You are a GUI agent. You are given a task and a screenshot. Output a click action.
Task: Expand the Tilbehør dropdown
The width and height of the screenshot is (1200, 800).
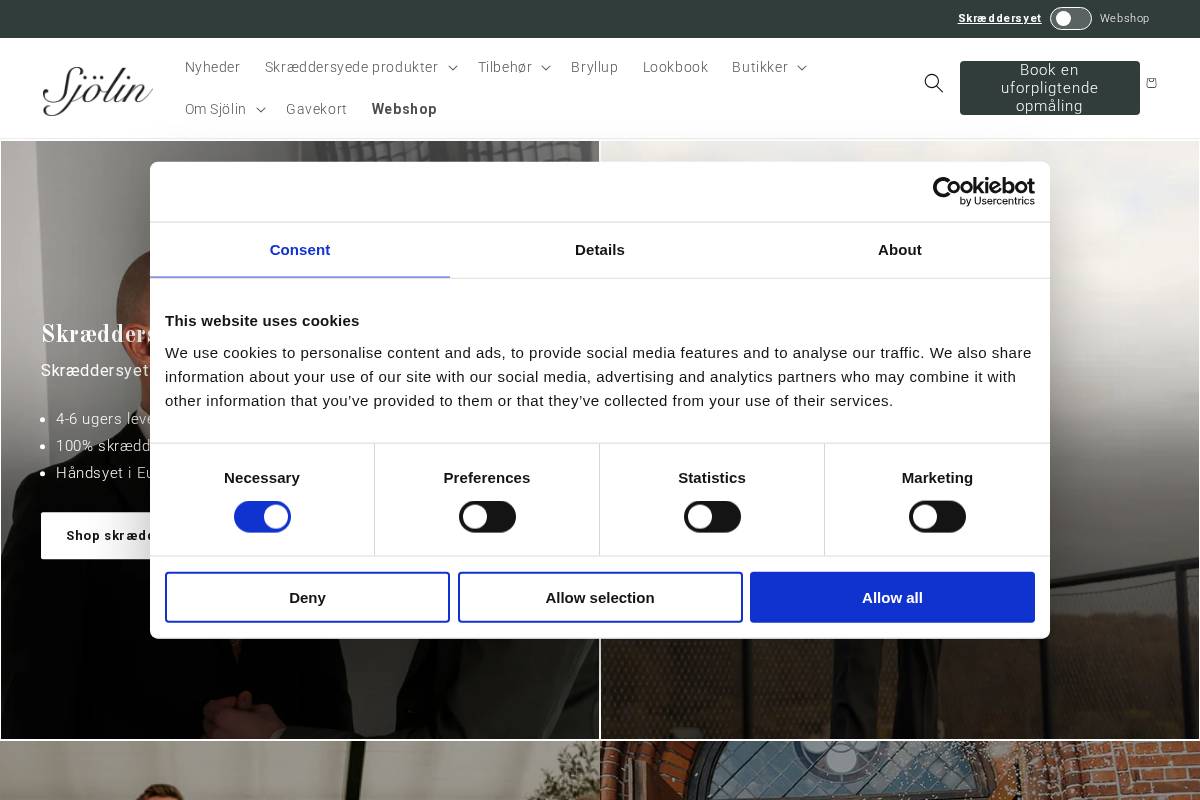[514, 67]
